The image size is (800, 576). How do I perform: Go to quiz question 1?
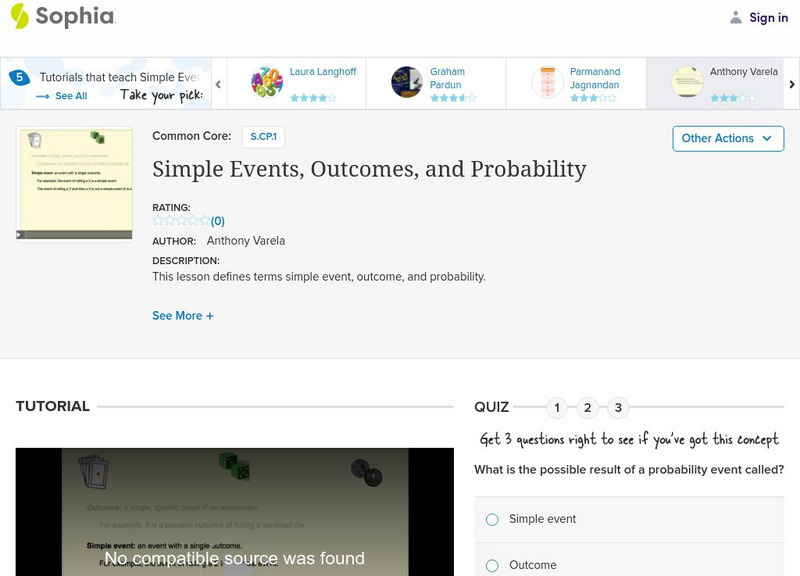pyautogui.click(x=557, y=407)
